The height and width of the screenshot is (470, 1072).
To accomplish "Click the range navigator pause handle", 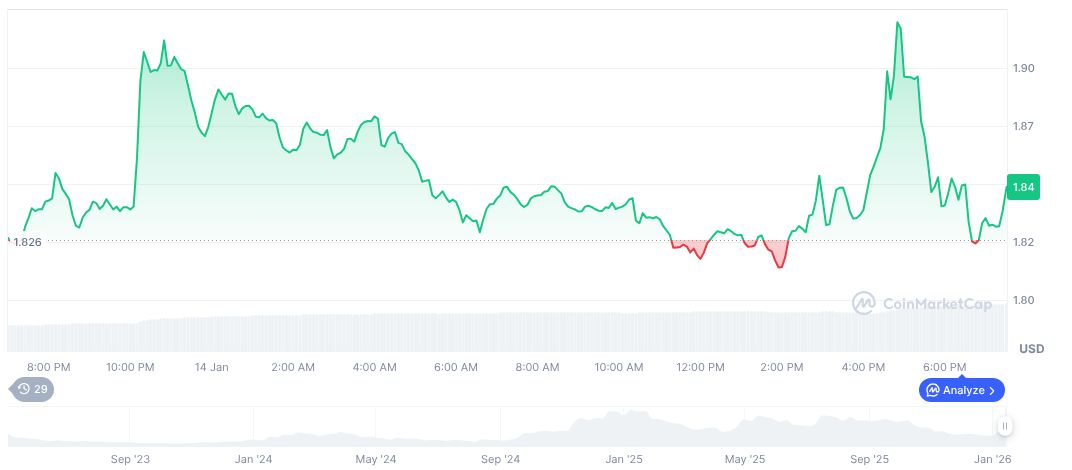I will coord(1005,426).
